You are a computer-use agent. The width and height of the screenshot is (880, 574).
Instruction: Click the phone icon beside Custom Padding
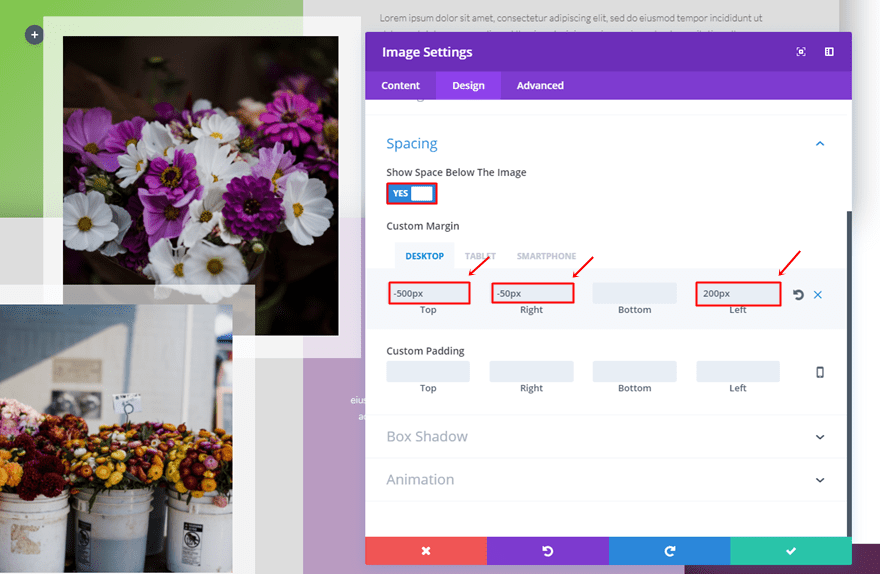820,372
